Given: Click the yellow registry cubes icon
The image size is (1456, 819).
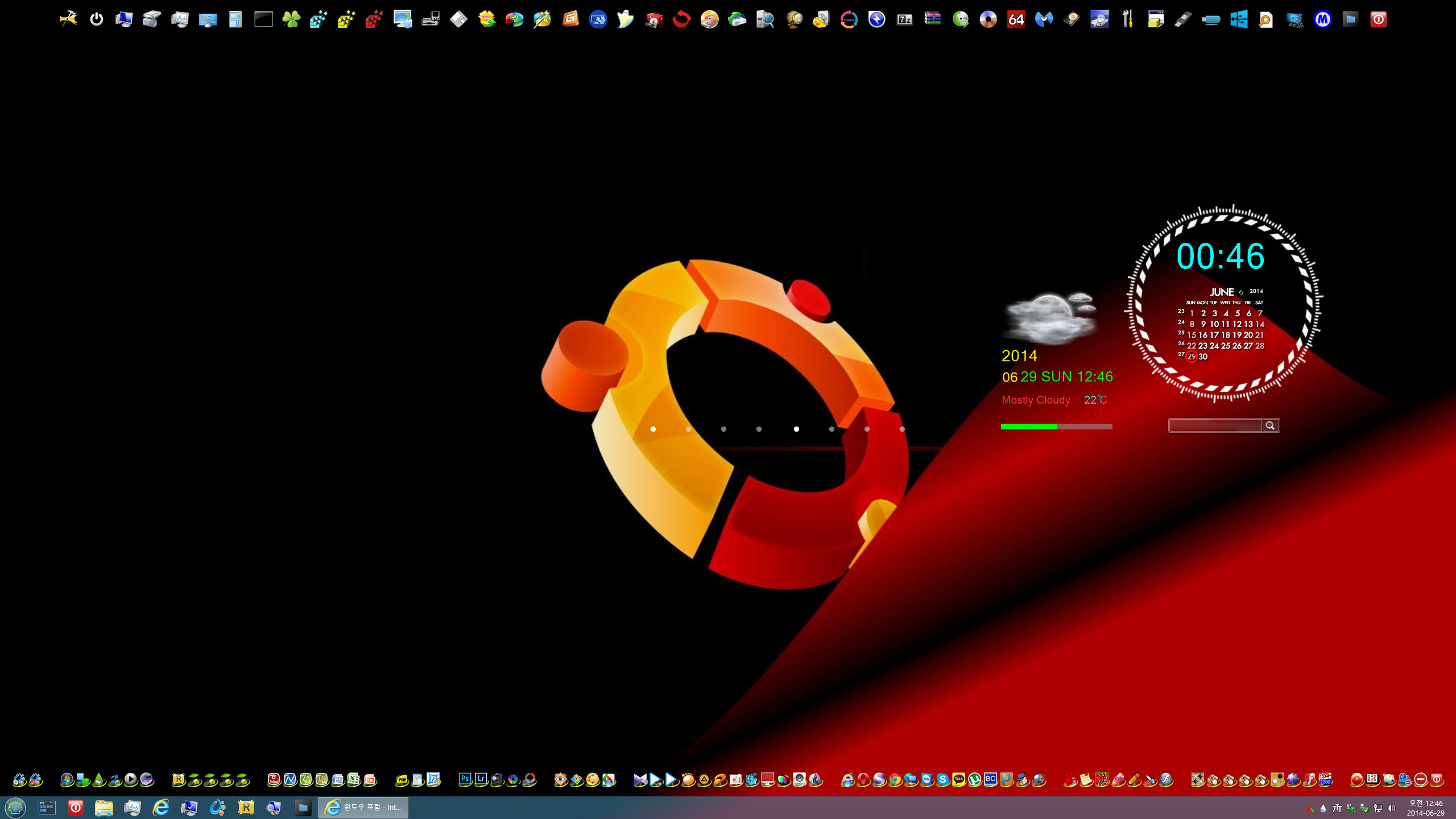Looking at the screenshot, I should (346, 19).
